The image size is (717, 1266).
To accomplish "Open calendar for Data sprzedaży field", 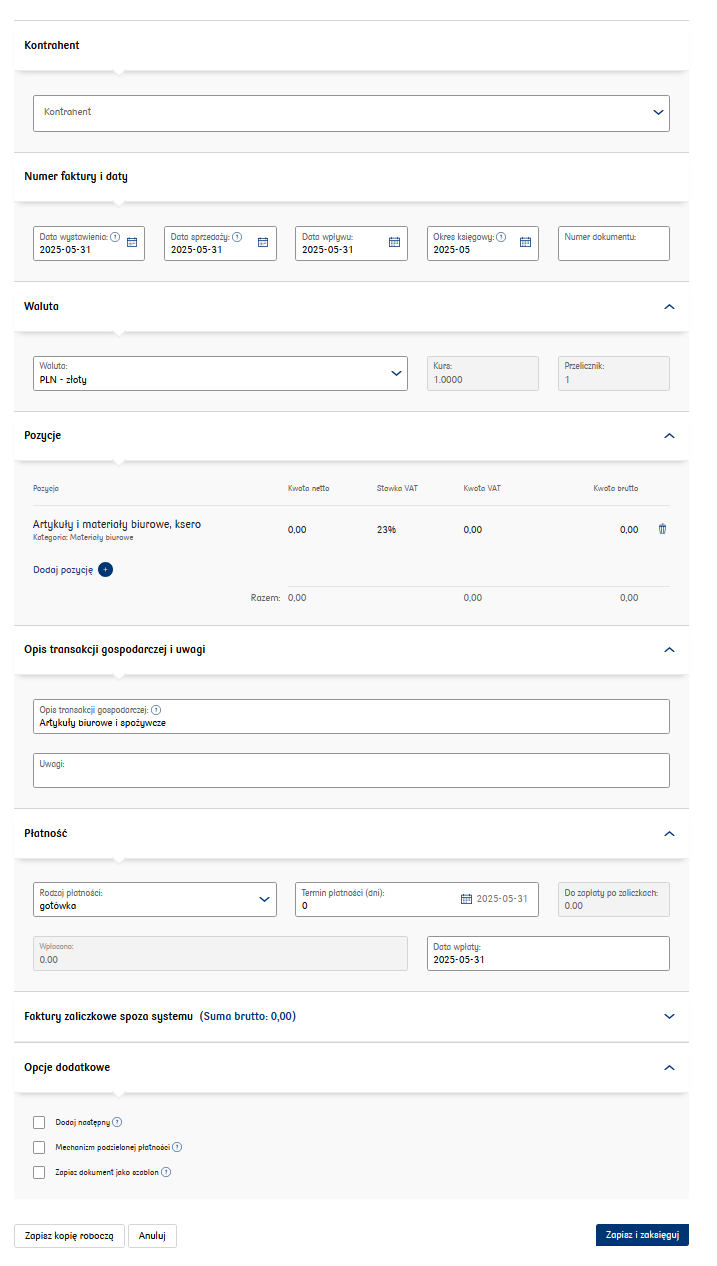I will [x=263, y=242].
